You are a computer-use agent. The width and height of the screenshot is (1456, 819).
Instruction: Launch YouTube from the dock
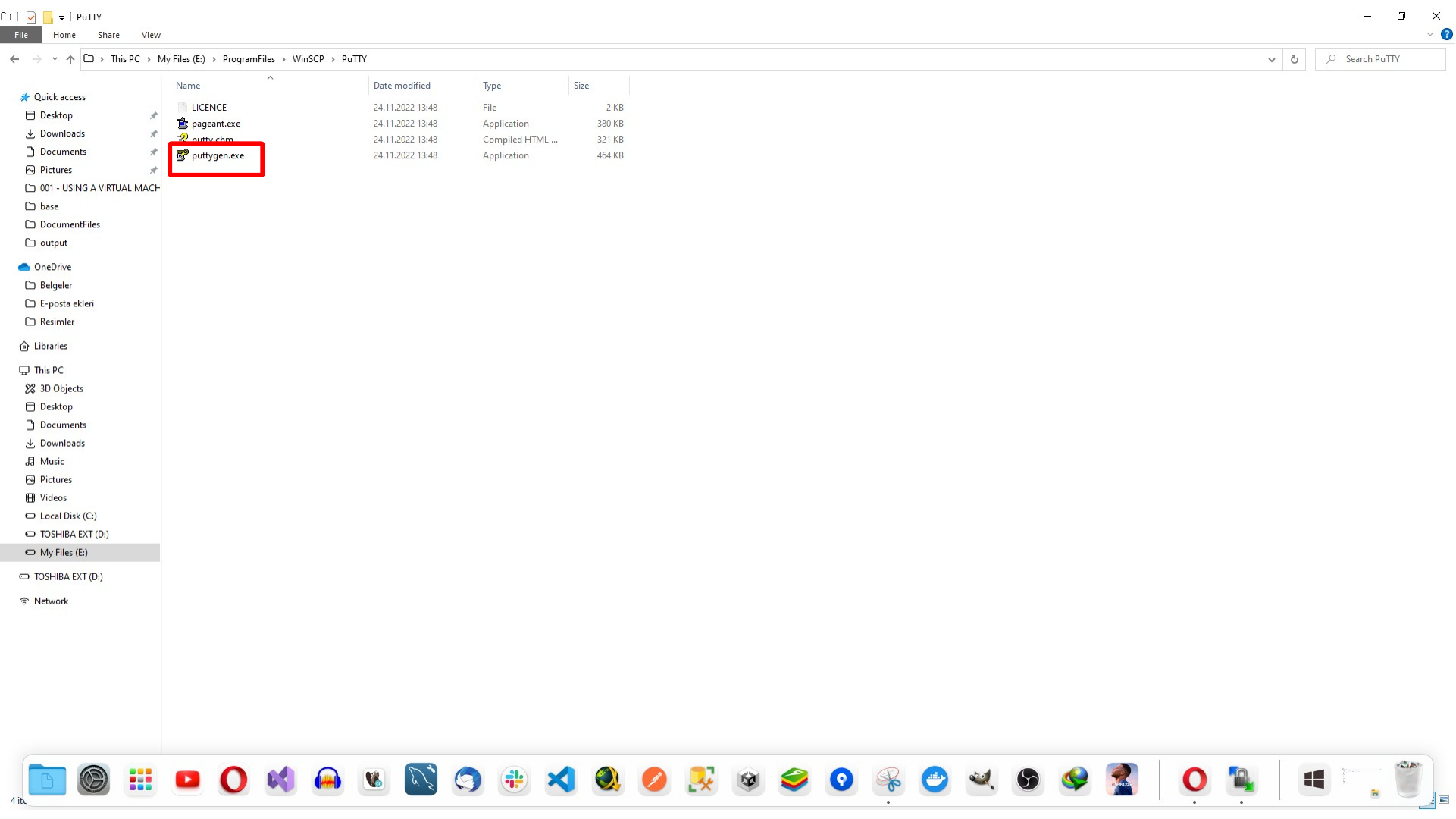(187, 780)
